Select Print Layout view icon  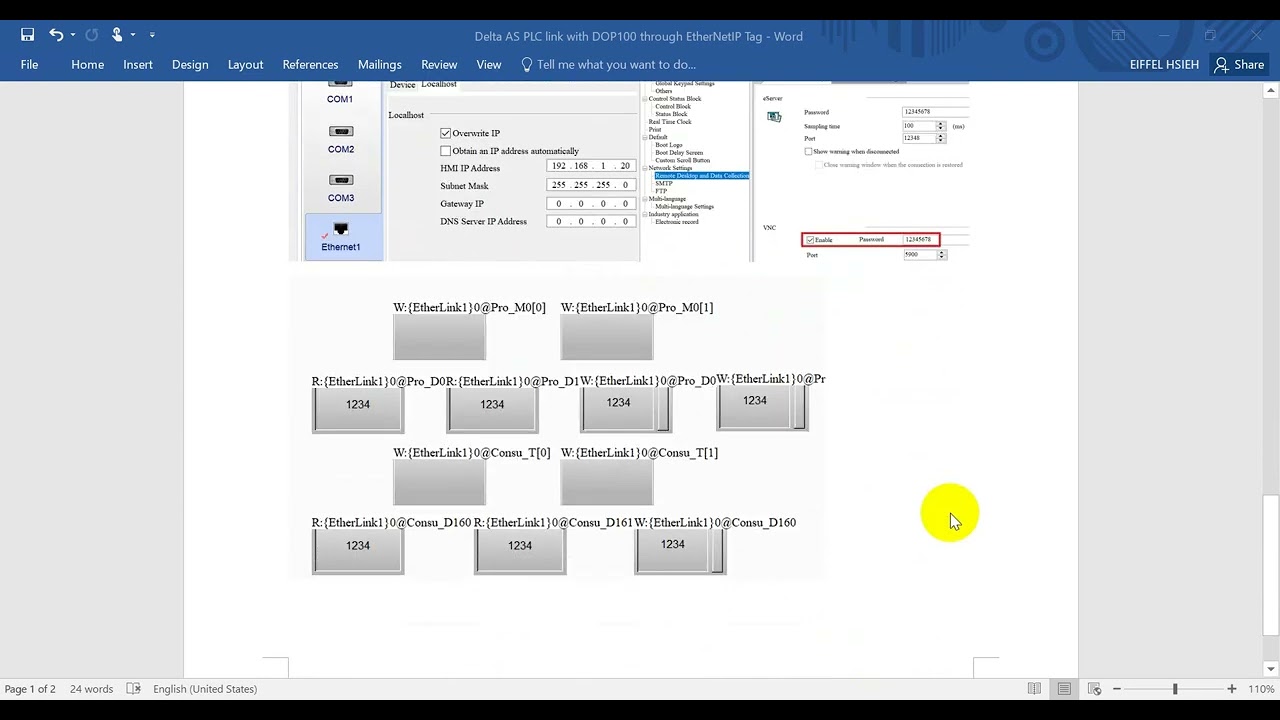pyautogui.click(x=1064, y=689)
